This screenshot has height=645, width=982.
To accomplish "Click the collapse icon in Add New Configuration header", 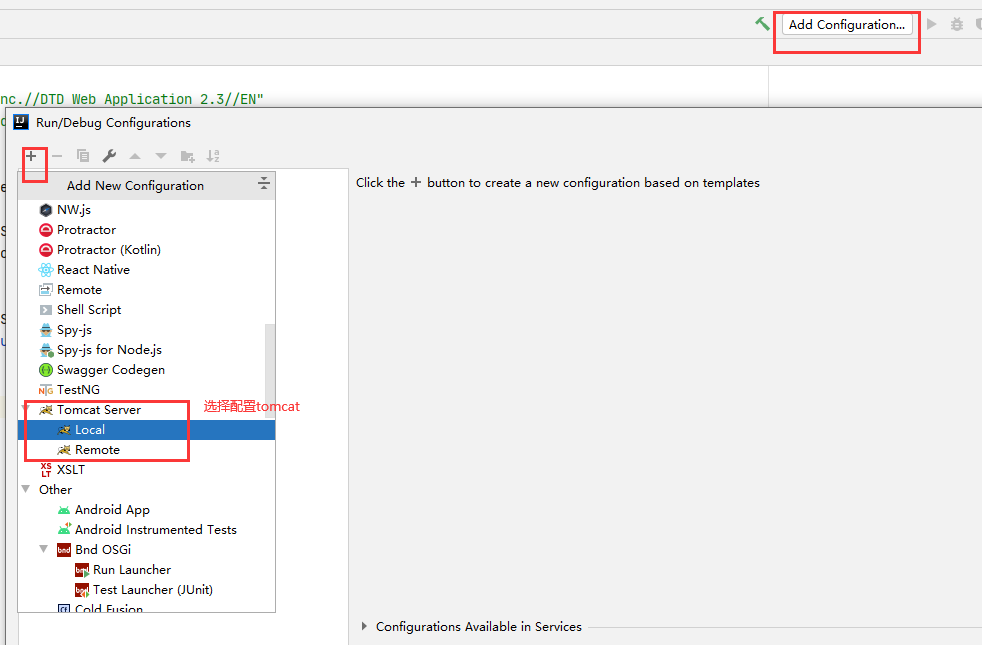I will [264, 183].
